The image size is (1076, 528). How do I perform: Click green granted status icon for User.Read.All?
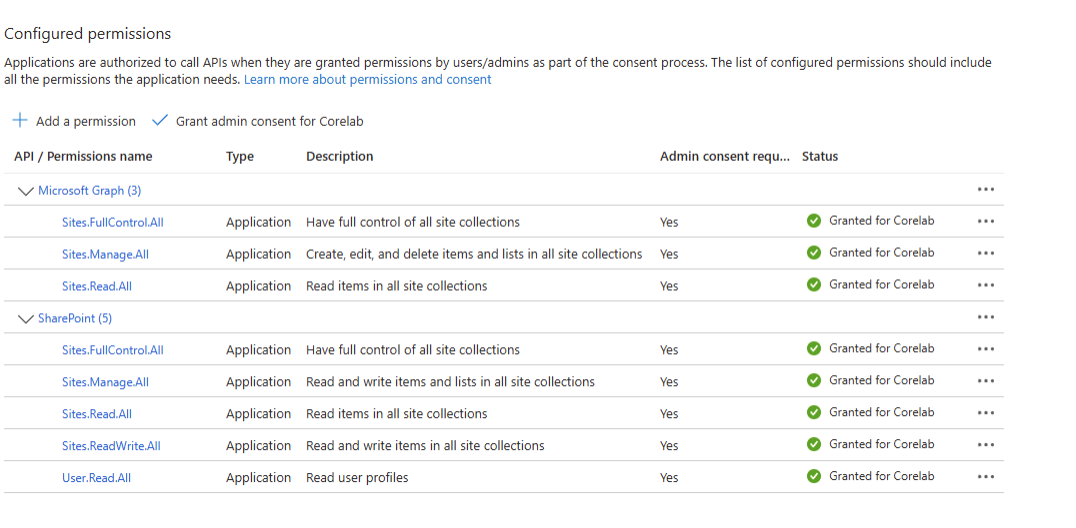tap(814, 476)
